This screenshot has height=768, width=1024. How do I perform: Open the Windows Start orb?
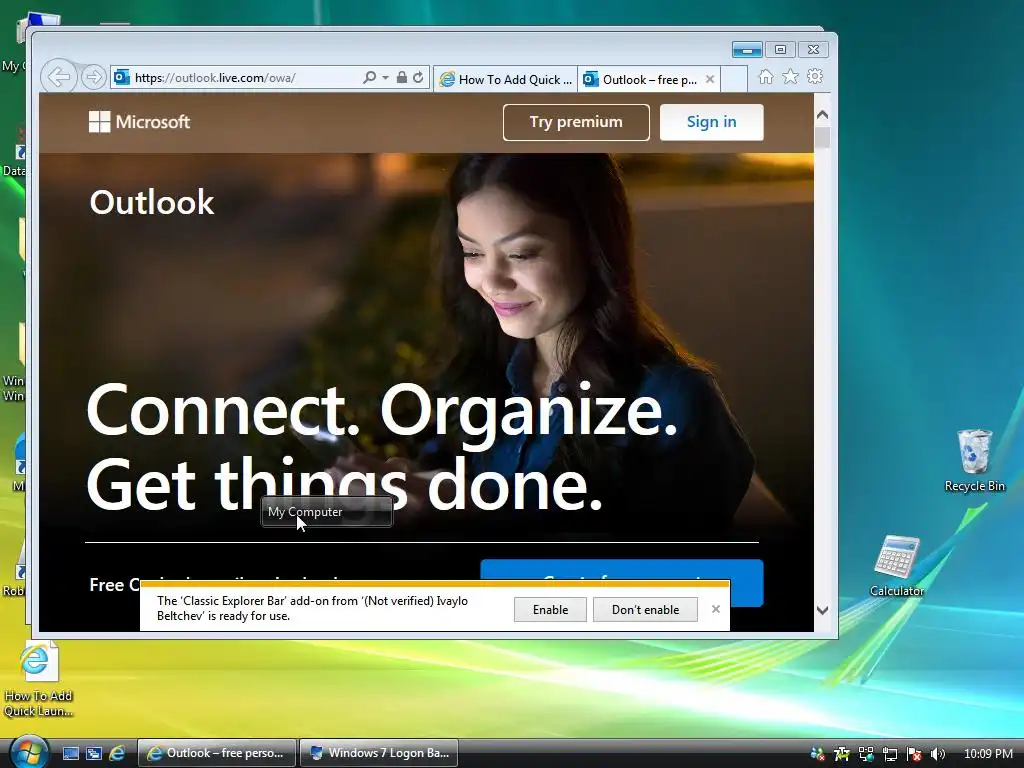[29, 752]
